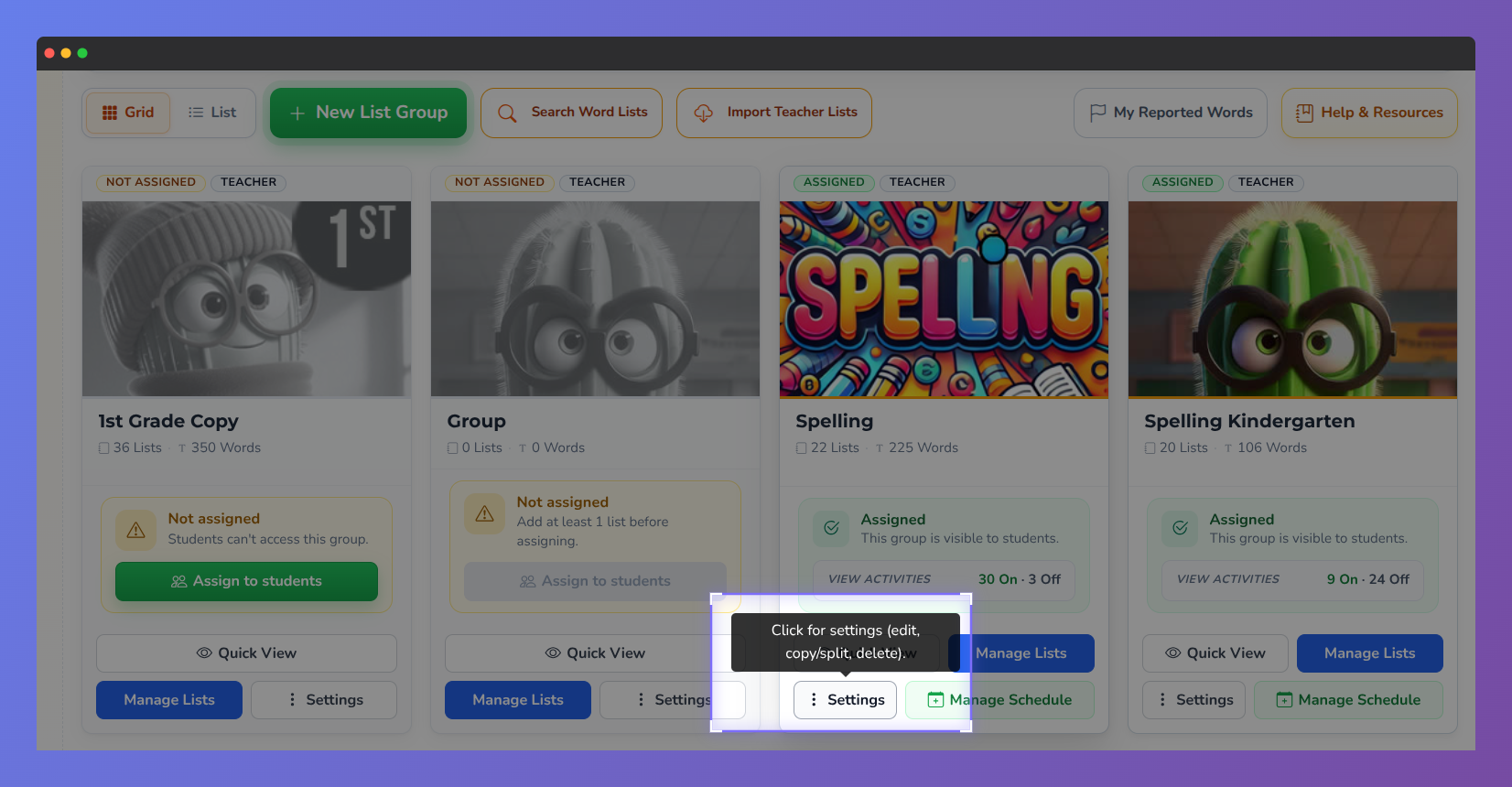The image size is (1512, 787).
Task: Click the eye icon in 1st Grade Copy Quick View
Action: click(x=205, y=653)
